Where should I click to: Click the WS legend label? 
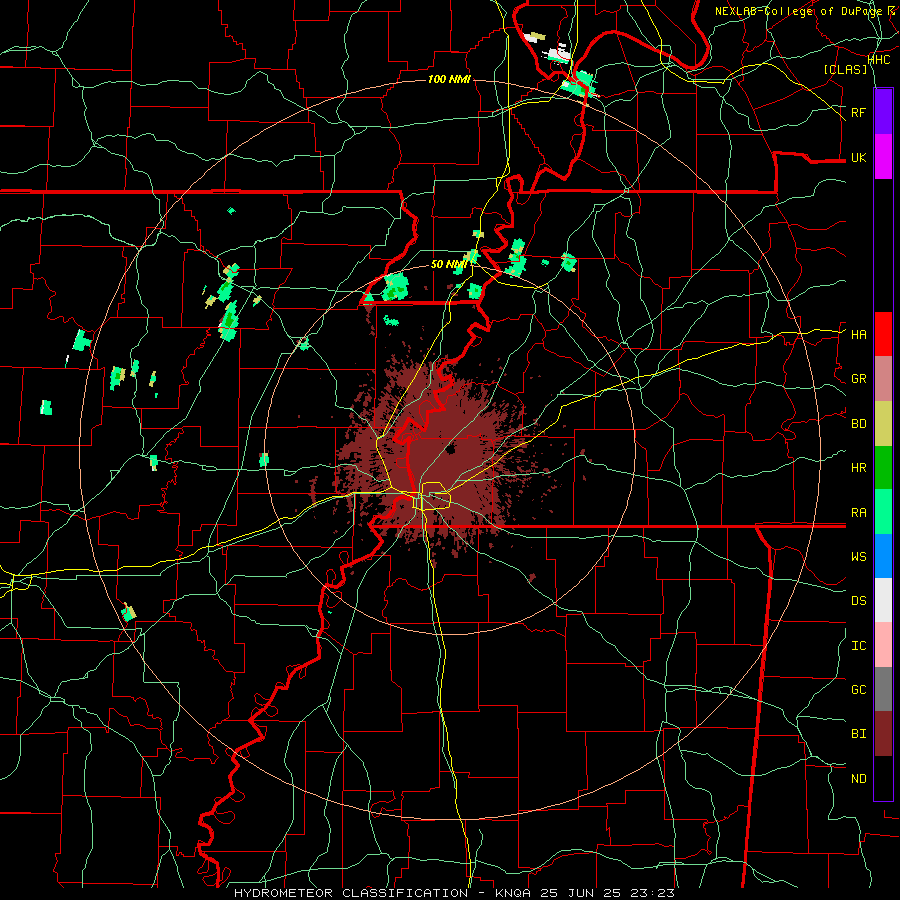pyautogui.click(x=858, y=557)
